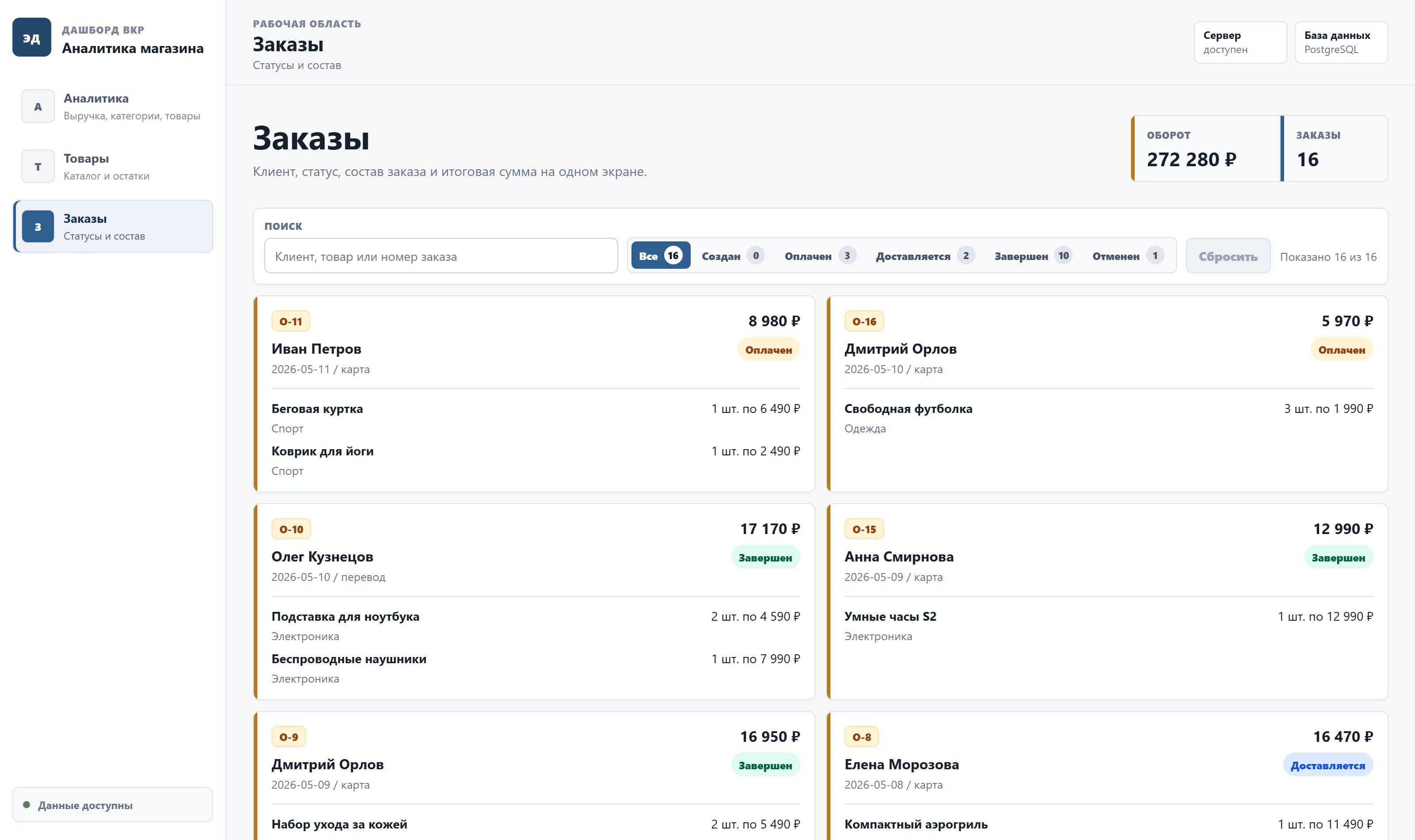
Task: Click item Беспроводные наушники
Action: (x=349, y=659)
